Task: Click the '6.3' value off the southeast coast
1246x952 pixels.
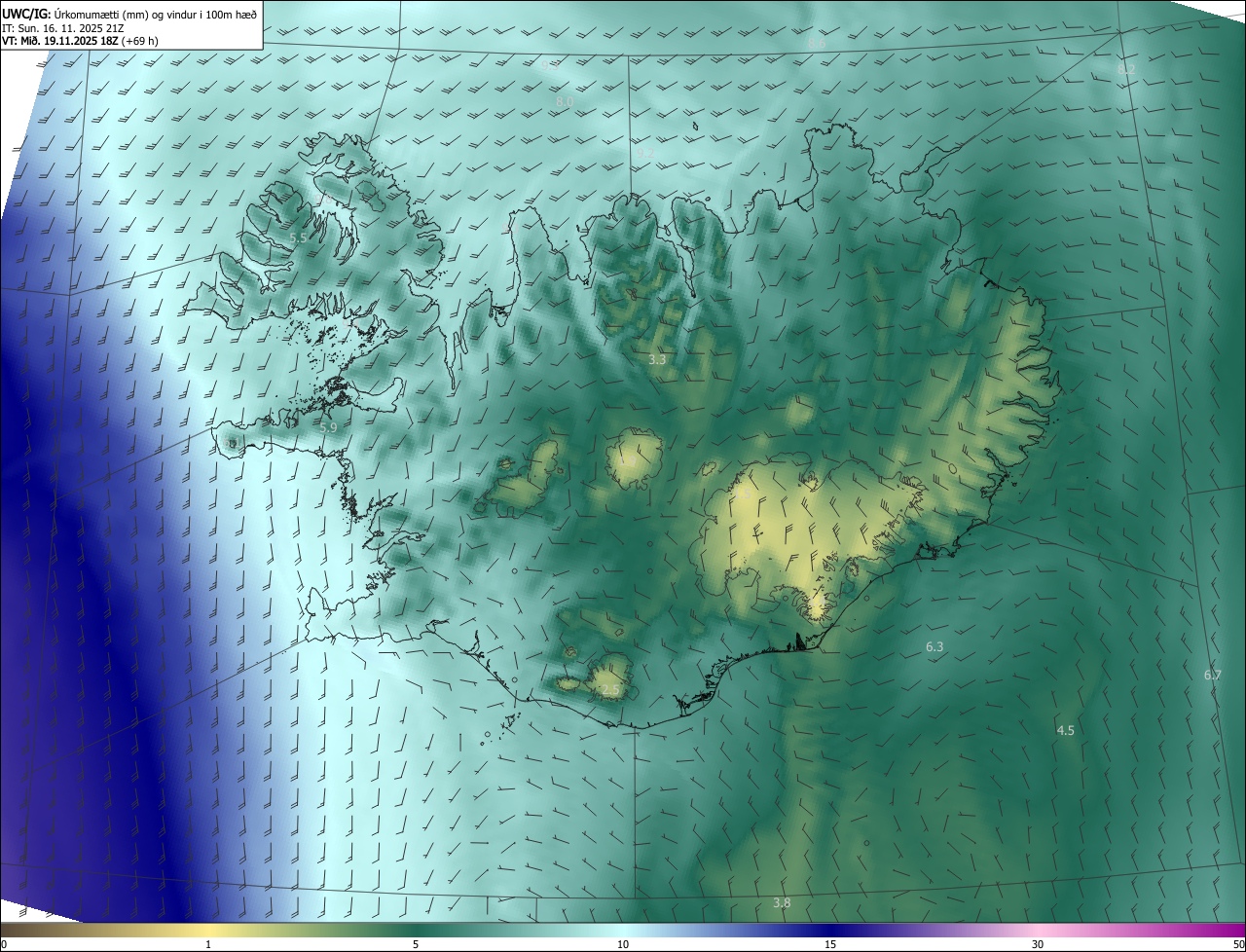Action: pos(935,646)
